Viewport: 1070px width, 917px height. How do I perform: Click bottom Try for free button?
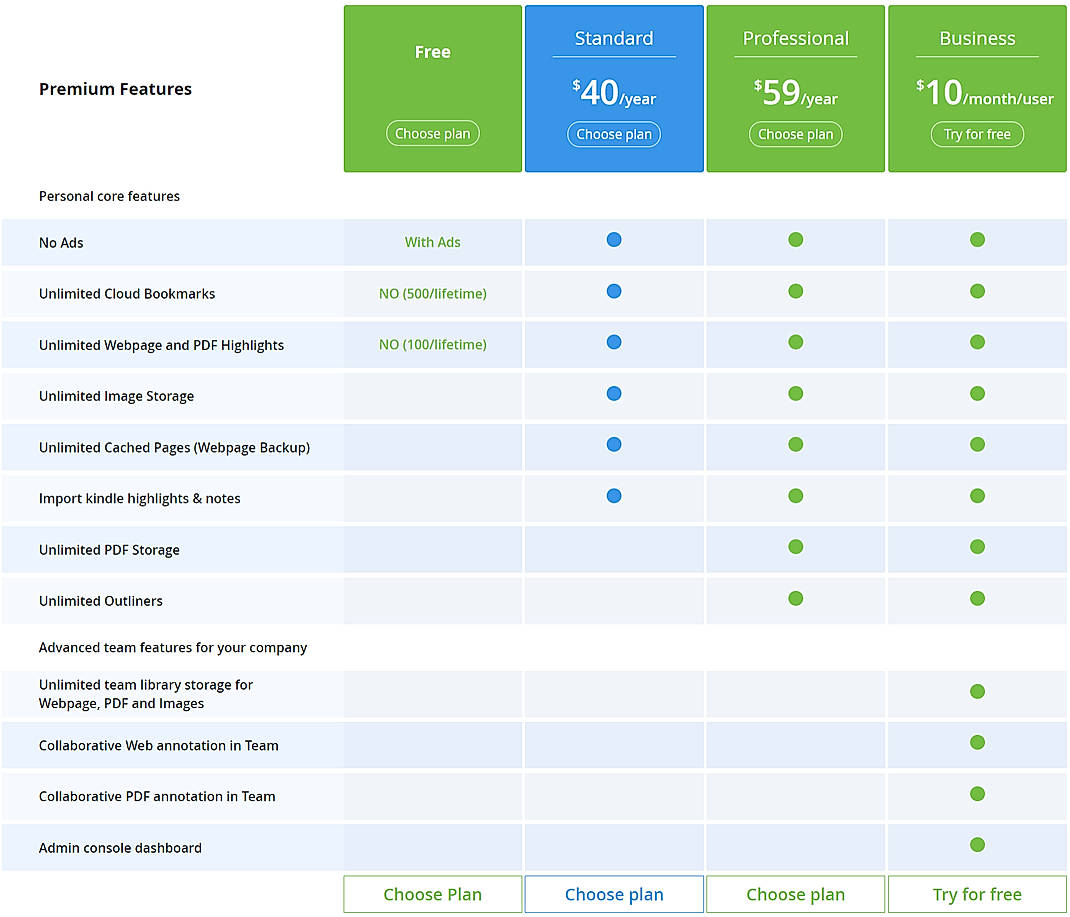point(977,894)
